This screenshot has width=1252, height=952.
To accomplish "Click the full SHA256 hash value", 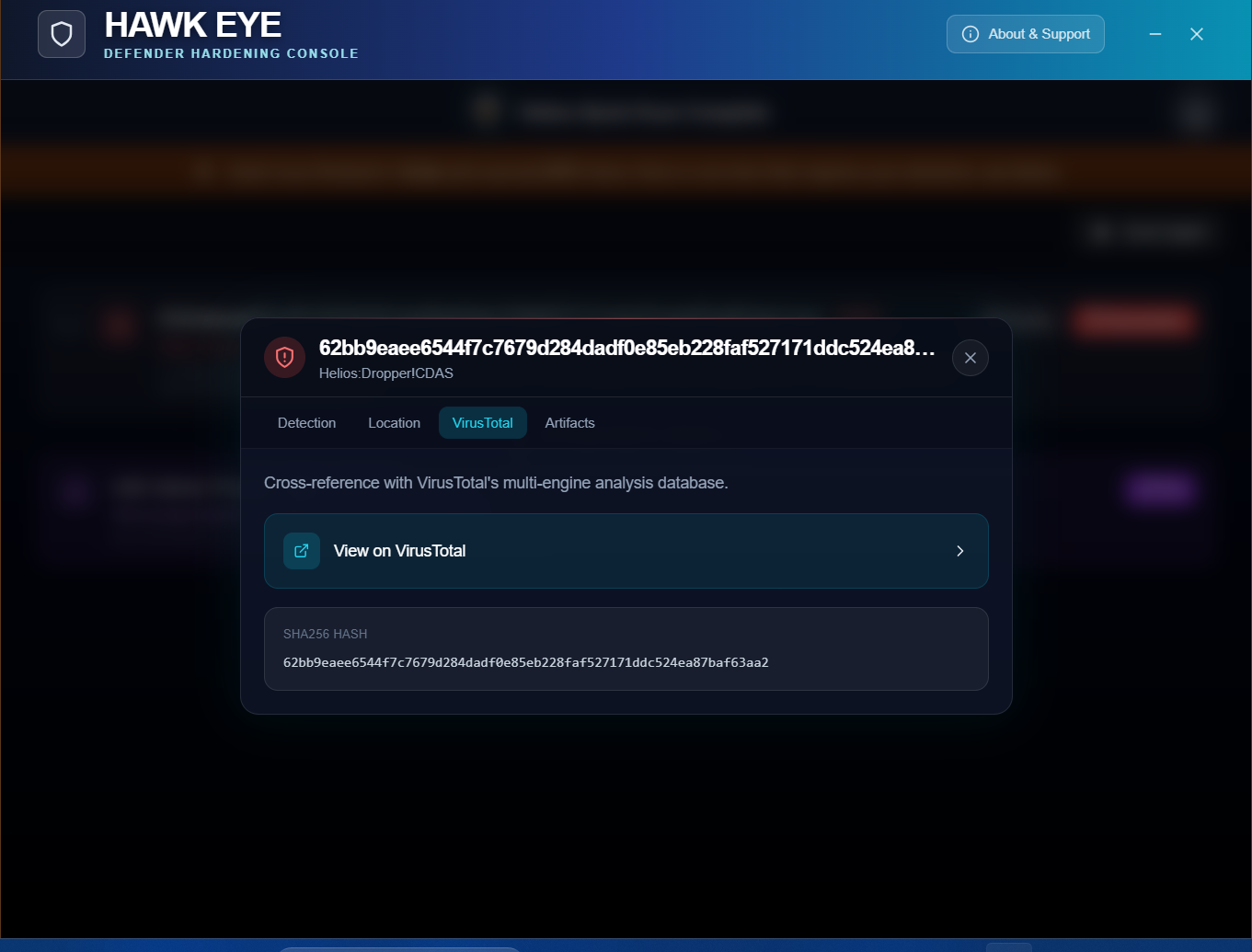I will click(x=526, y=662).
